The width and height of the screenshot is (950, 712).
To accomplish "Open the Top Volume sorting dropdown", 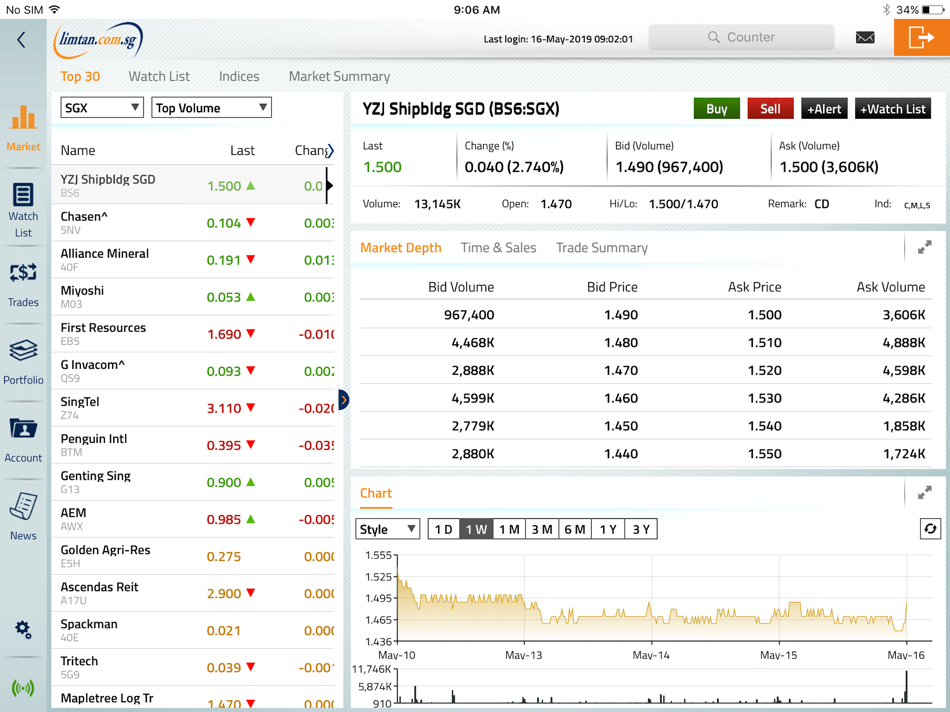I will click(x=211, y=108).
